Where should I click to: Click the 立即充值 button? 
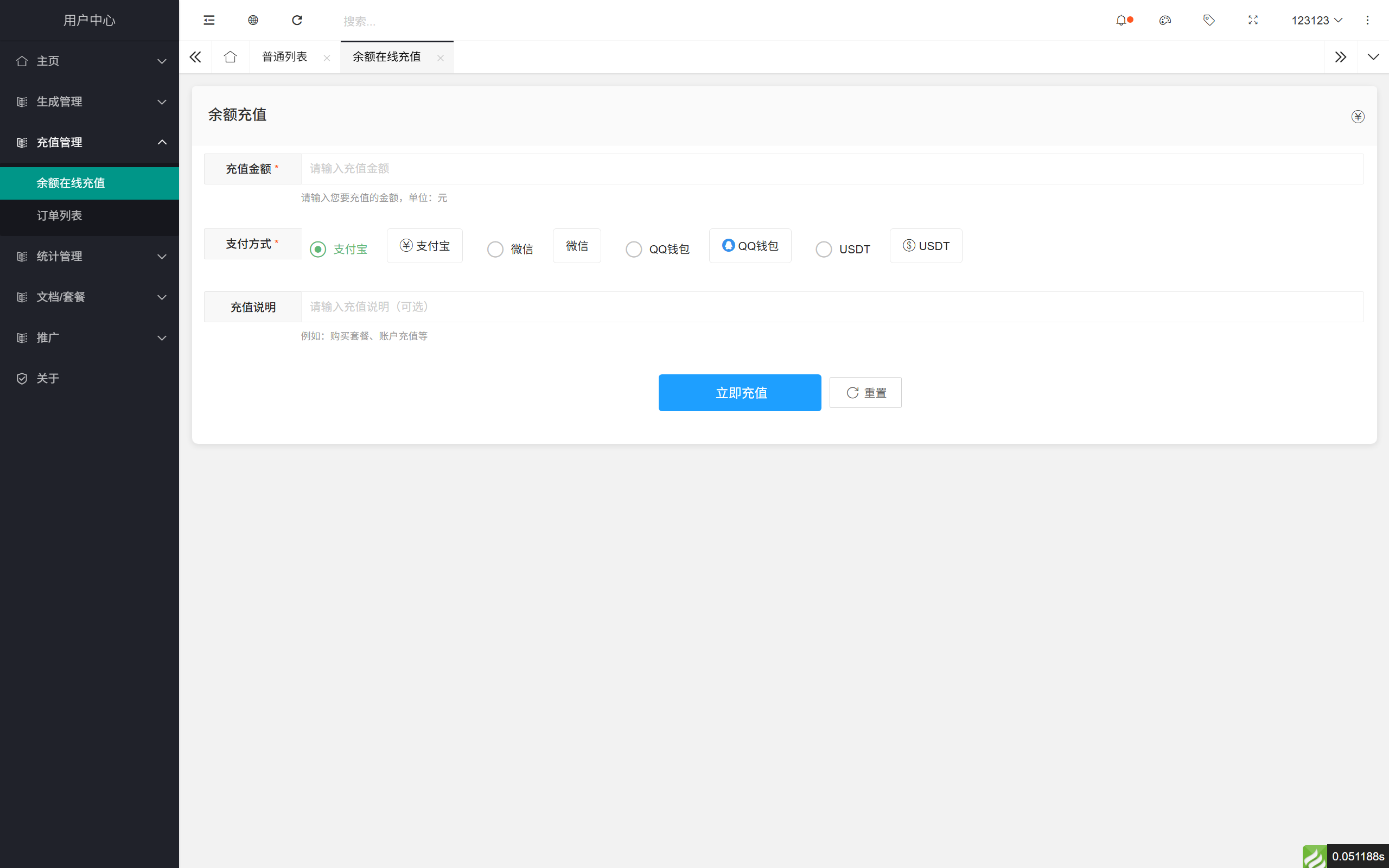(x=740, y=393)
